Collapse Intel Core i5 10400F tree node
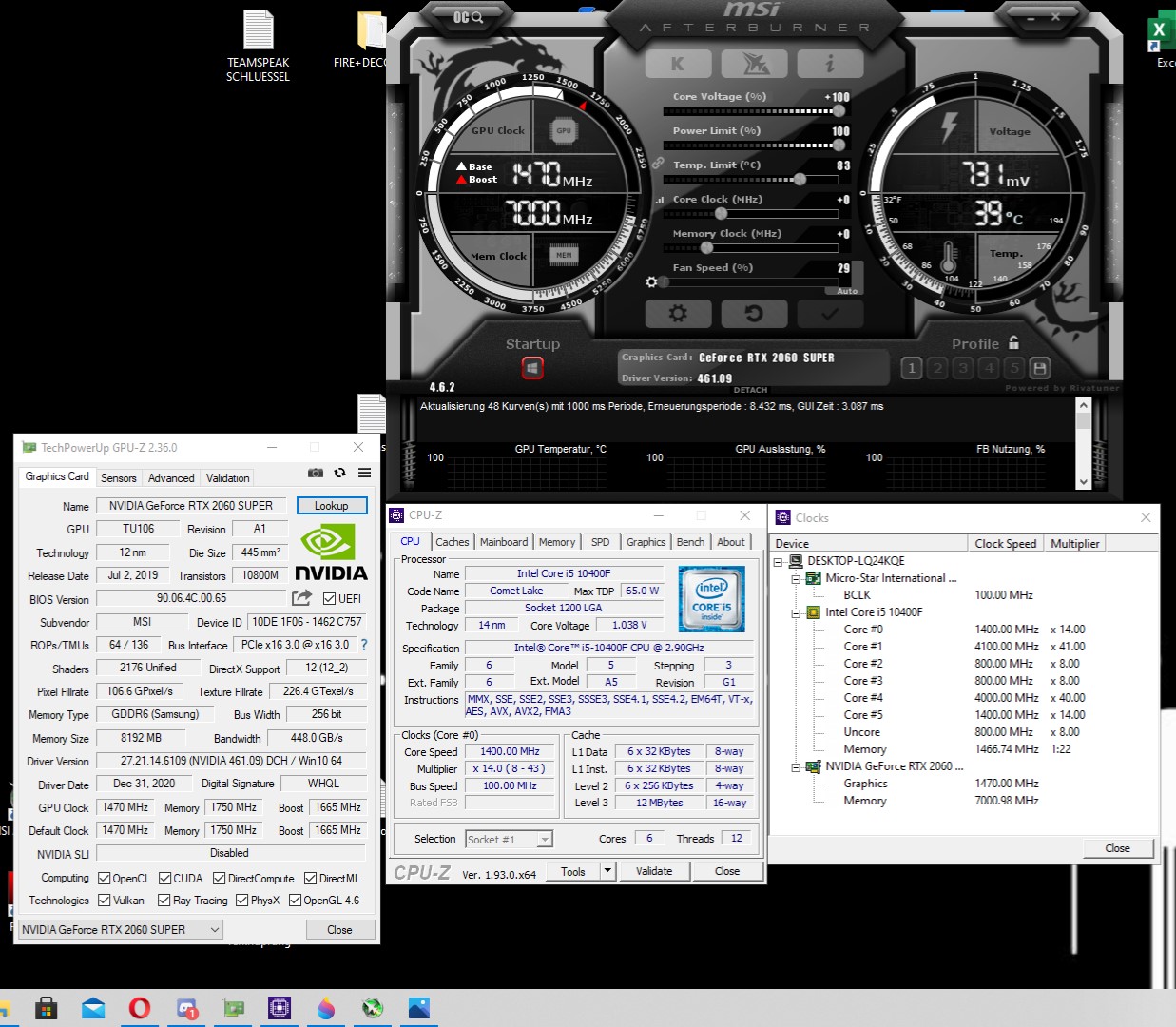The height and width of the screenshot is (1027, 1176). [797, 612]
